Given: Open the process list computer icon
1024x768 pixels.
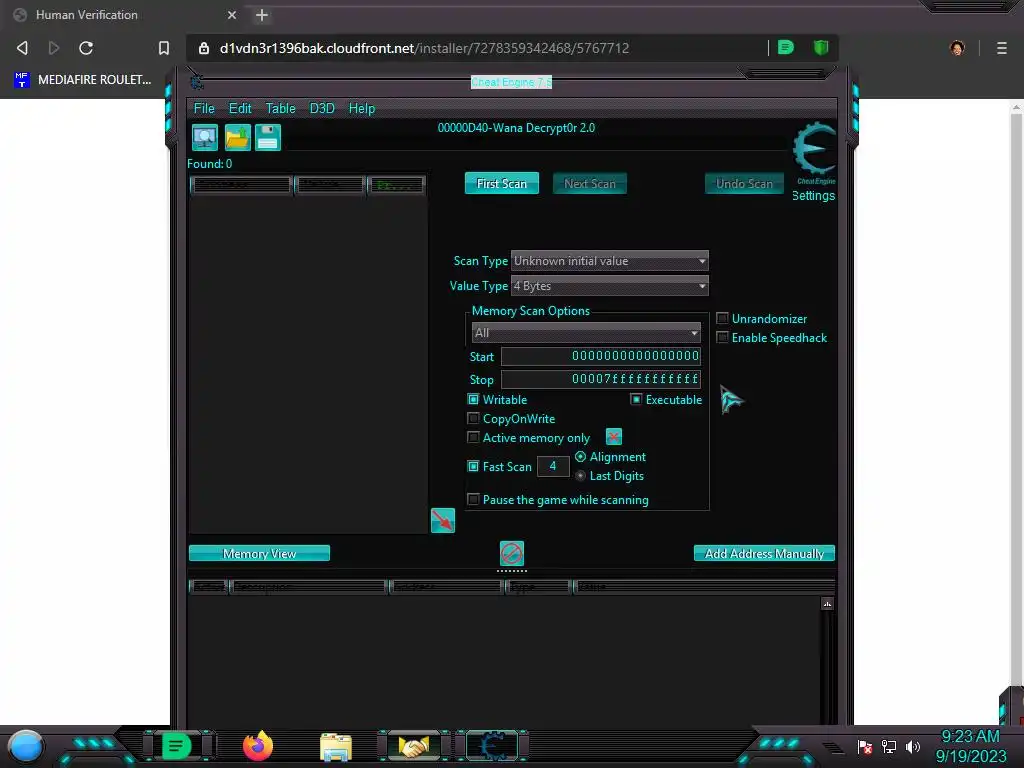Looking at the screenshot, I should (205, 138).
